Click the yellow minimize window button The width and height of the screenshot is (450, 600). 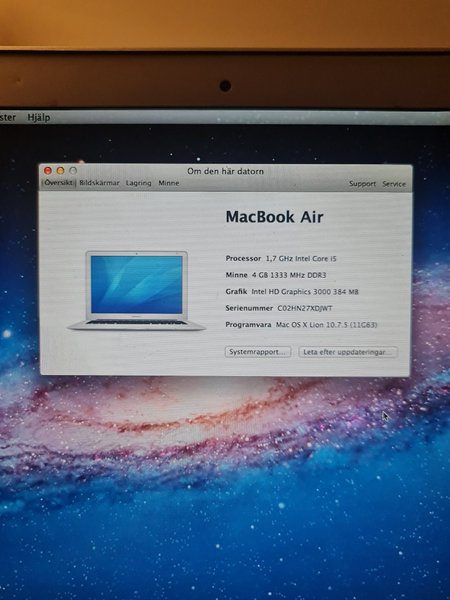pos(60,171)
